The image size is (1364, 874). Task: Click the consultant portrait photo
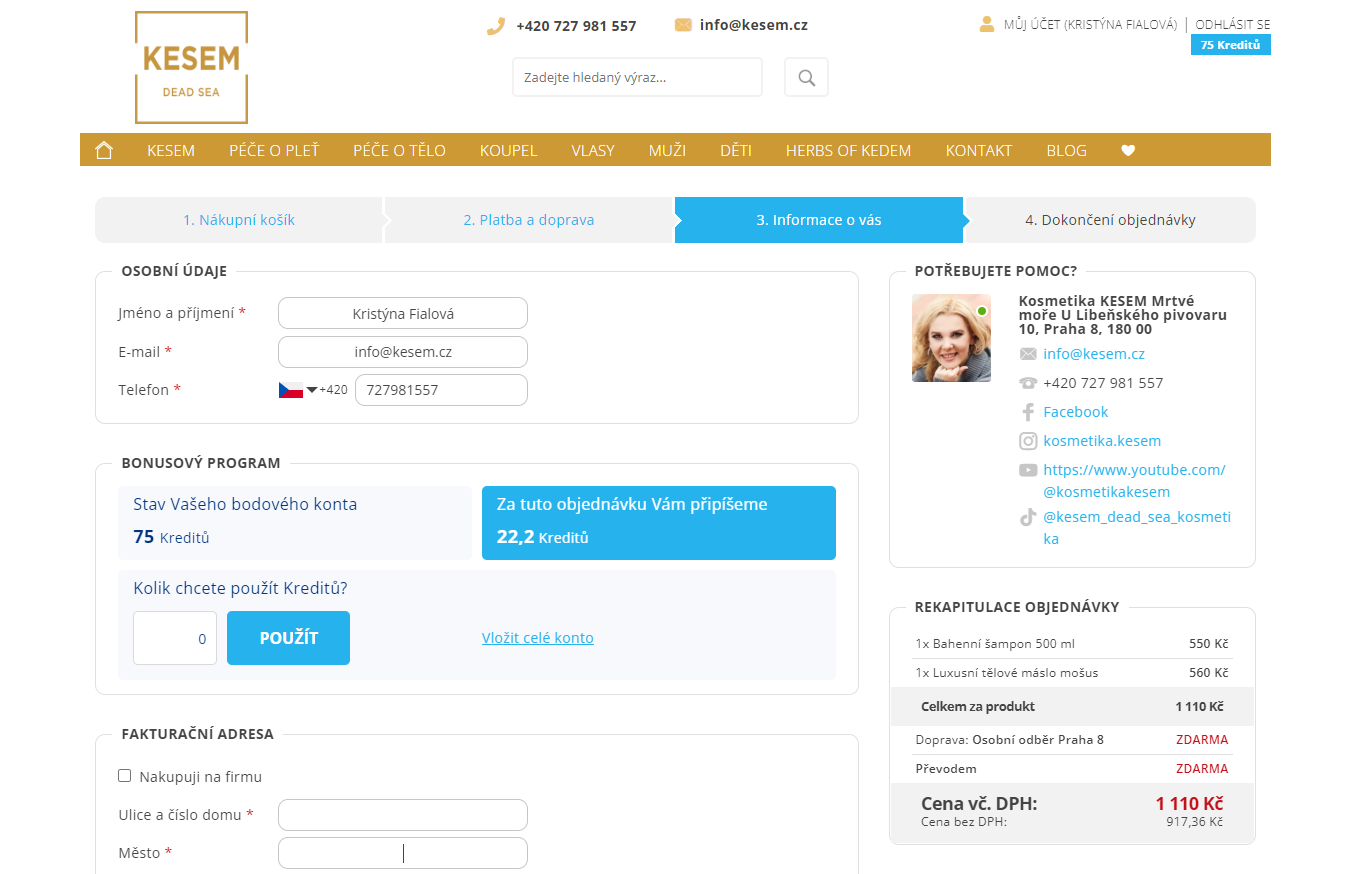tap(951, 338)
